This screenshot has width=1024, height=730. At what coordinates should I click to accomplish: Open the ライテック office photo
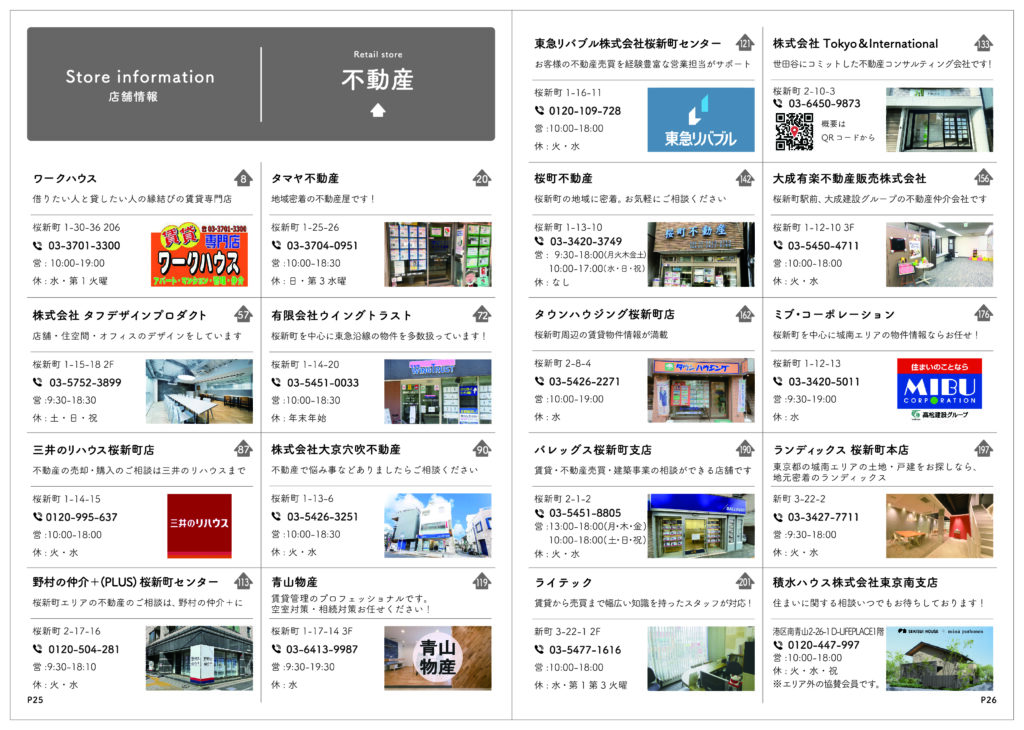(x=701, y=658)
